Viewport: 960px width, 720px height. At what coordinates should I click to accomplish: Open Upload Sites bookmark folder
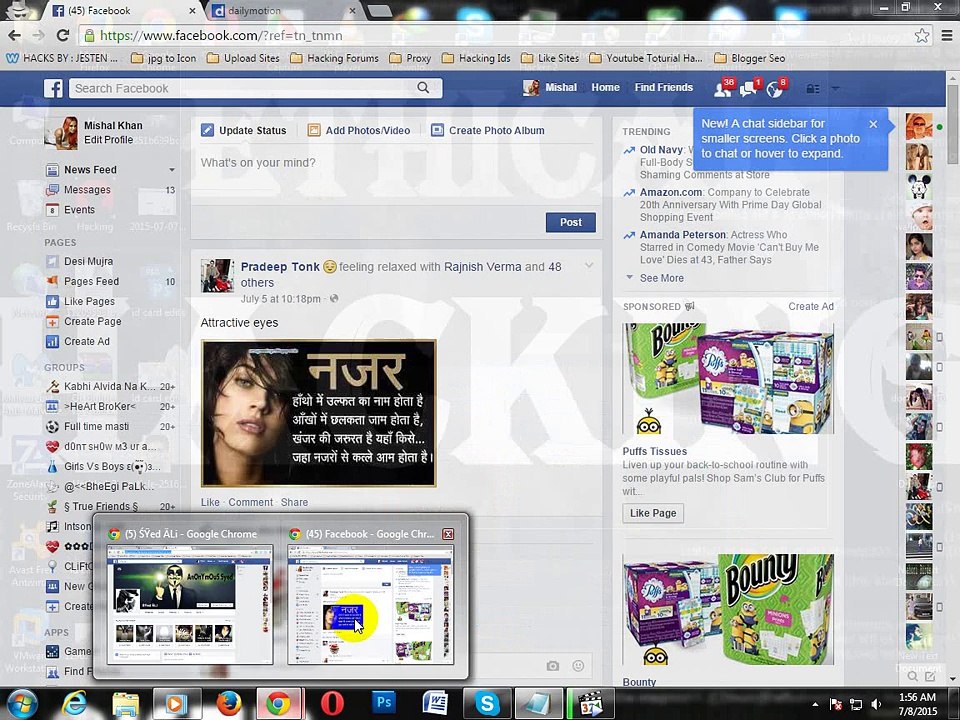point(243,58)
